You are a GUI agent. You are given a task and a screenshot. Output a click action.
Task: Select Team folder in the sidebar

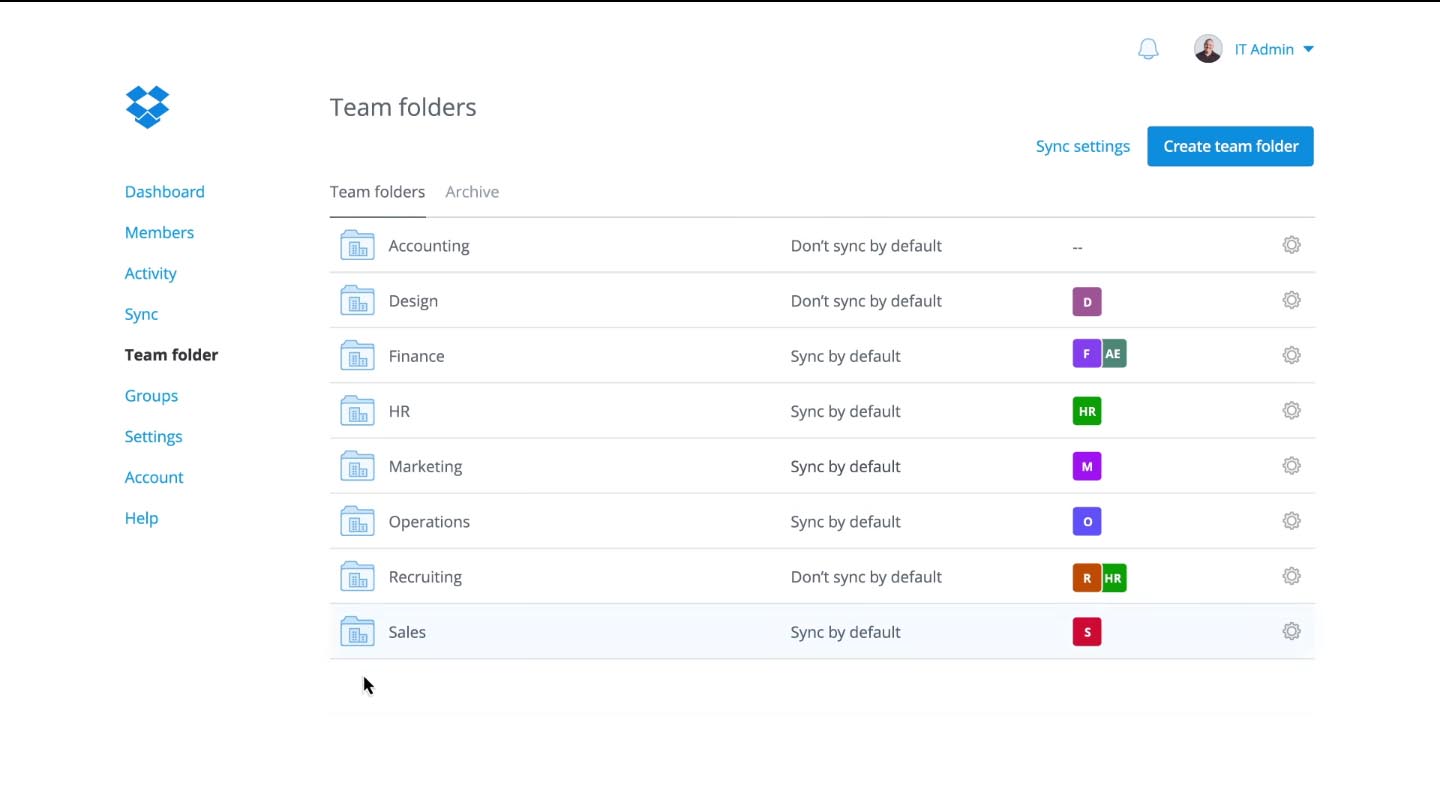click(171, 355)
